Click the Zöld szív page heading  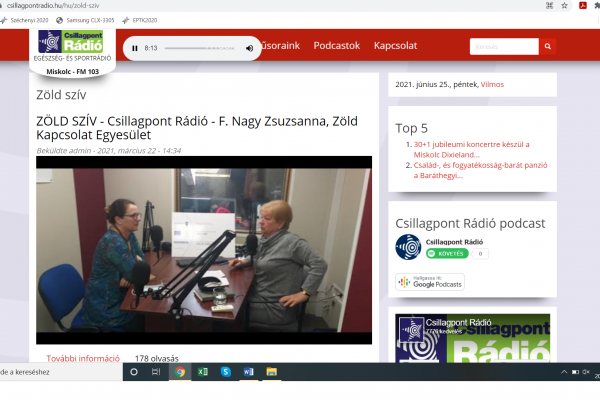61,95
